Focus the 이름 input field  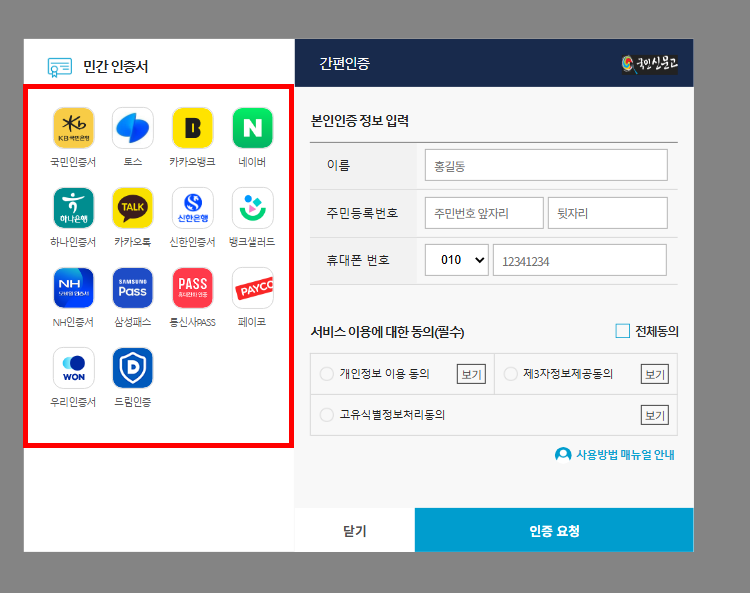pyautogui.click(x=546, y=165)
